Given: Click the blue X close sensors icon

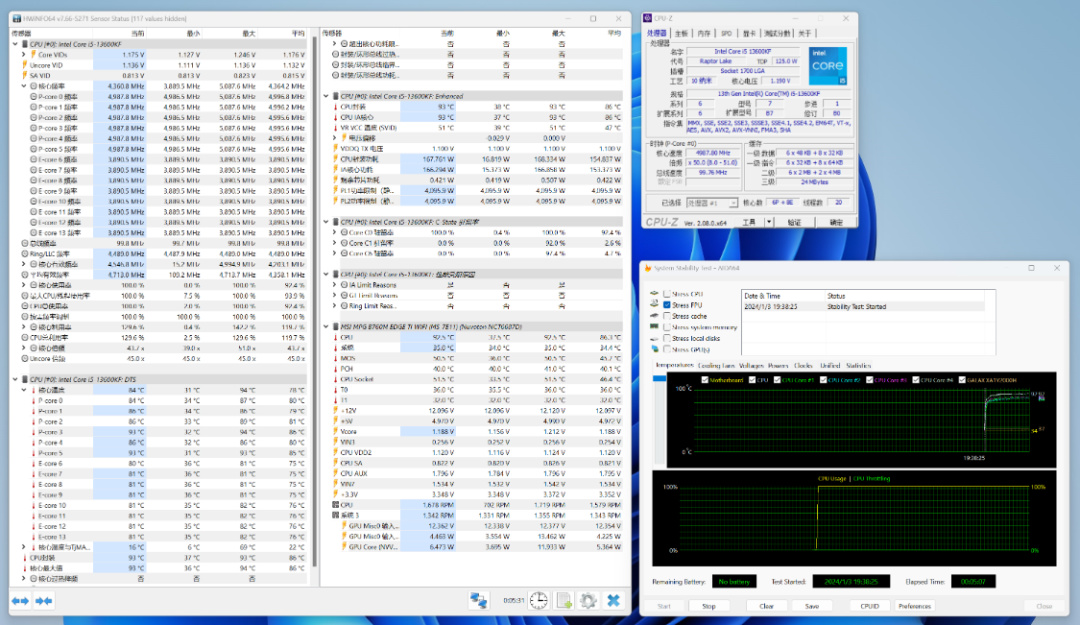Looking at the screenshot, I should (613, 600).
